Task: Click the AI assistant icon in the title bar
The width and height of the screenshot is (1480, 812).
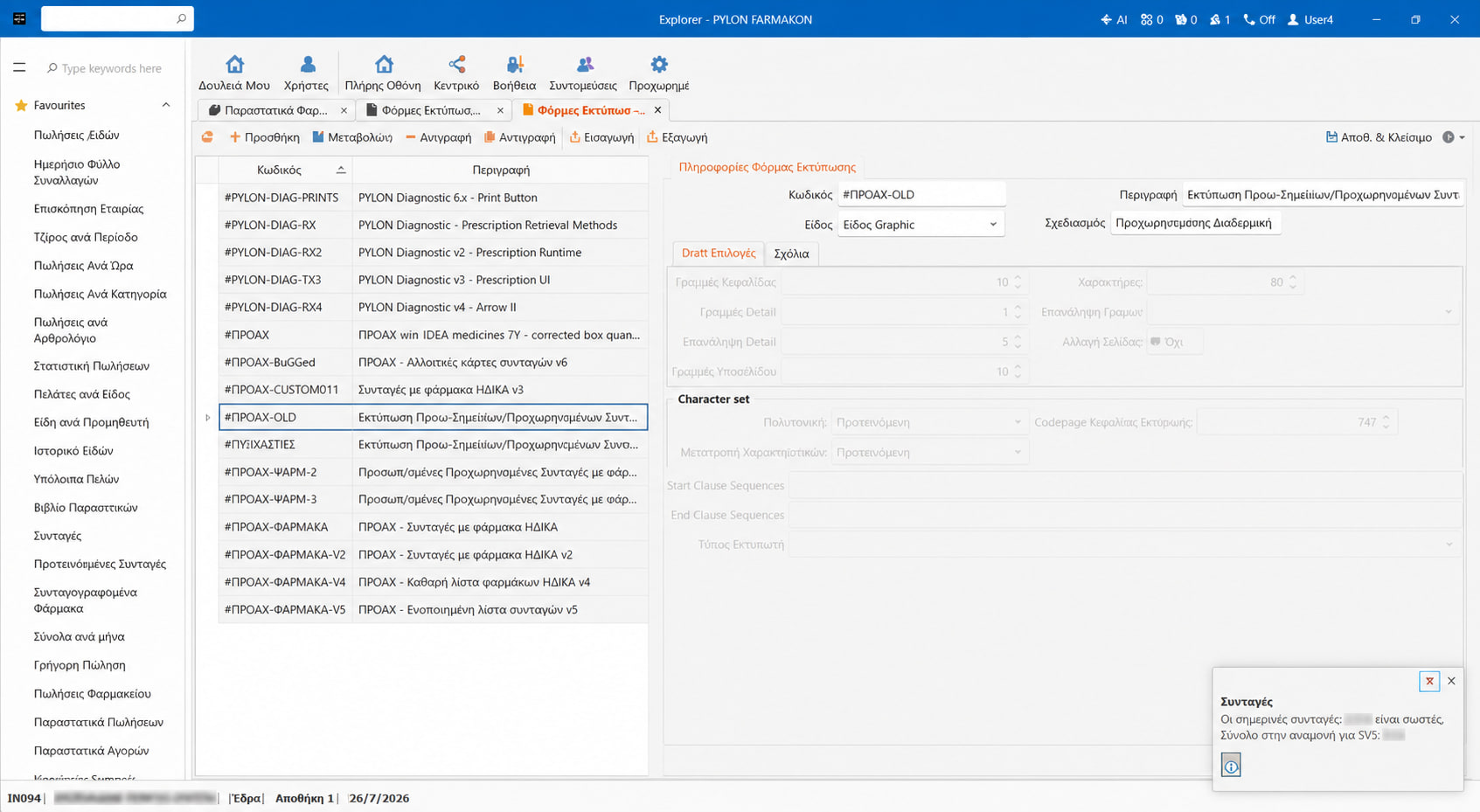Action: (1115, 19)
